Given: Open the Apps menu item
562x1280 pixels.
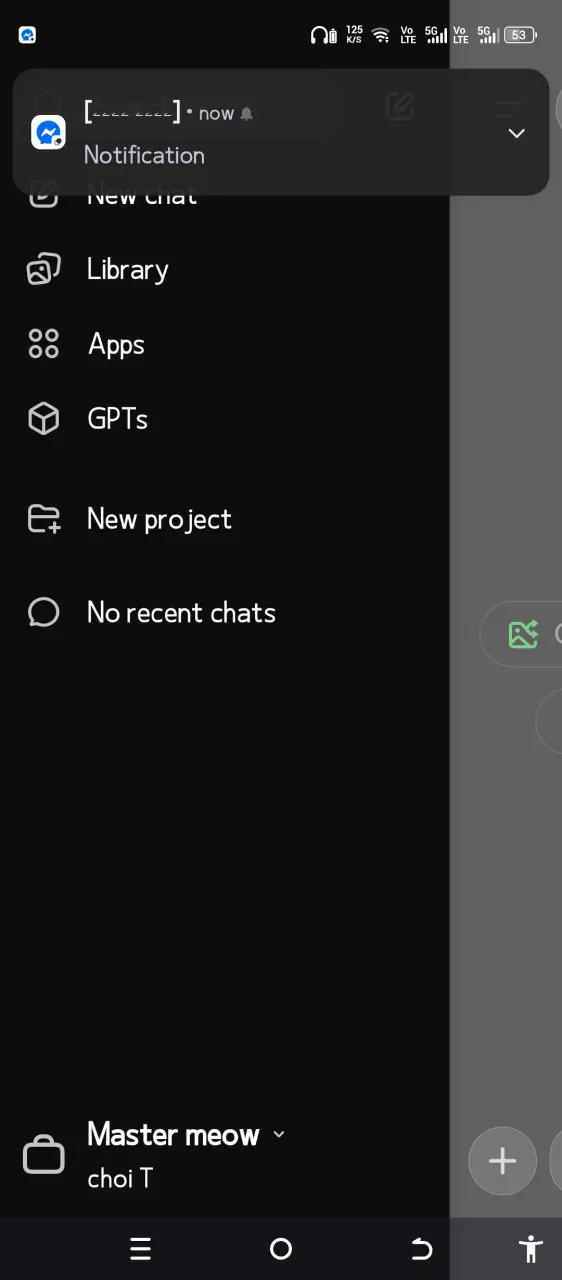Looking at the screenshot, I should coord(116,344).
